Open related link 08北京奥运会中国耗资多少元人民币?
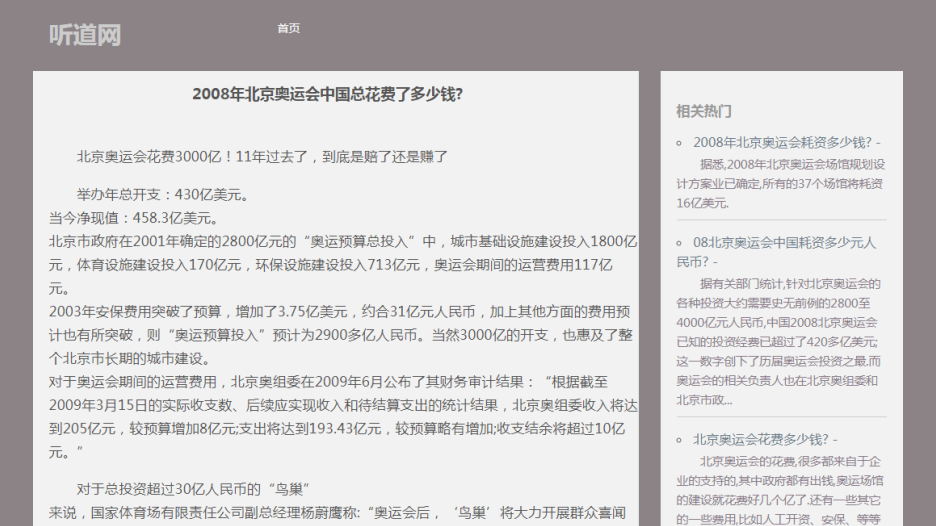 pos(776,252)
